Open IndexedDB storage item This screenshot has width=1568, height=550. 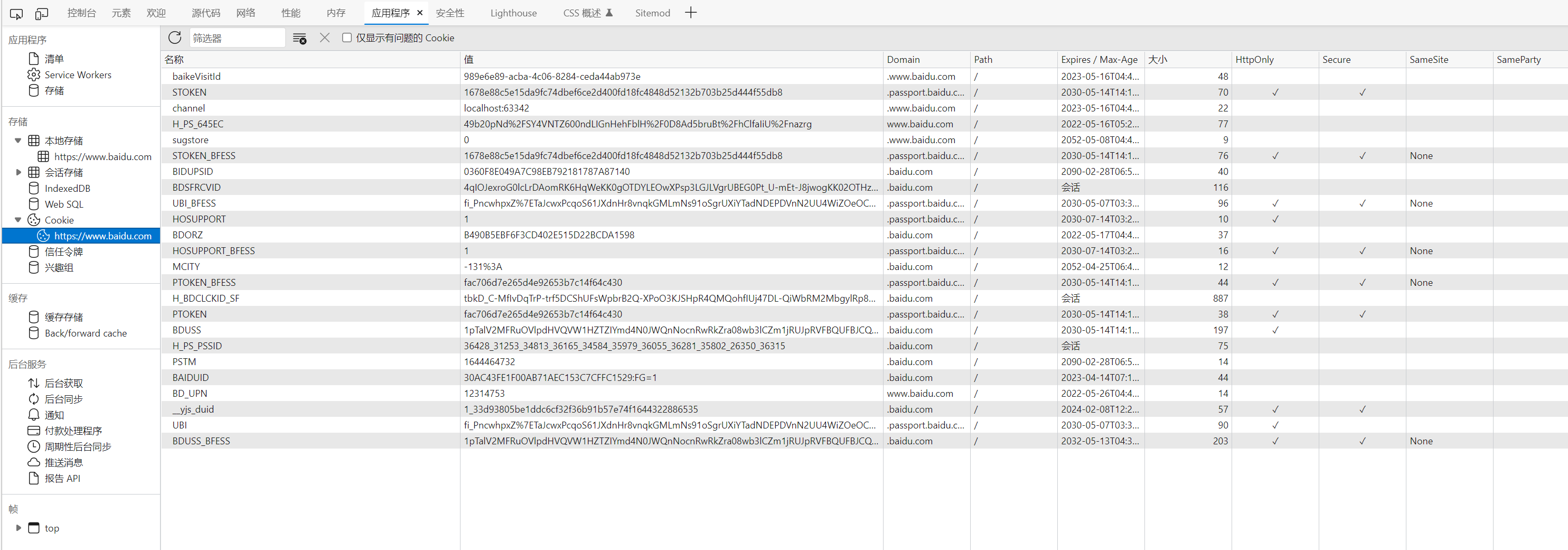click(67, 188)
